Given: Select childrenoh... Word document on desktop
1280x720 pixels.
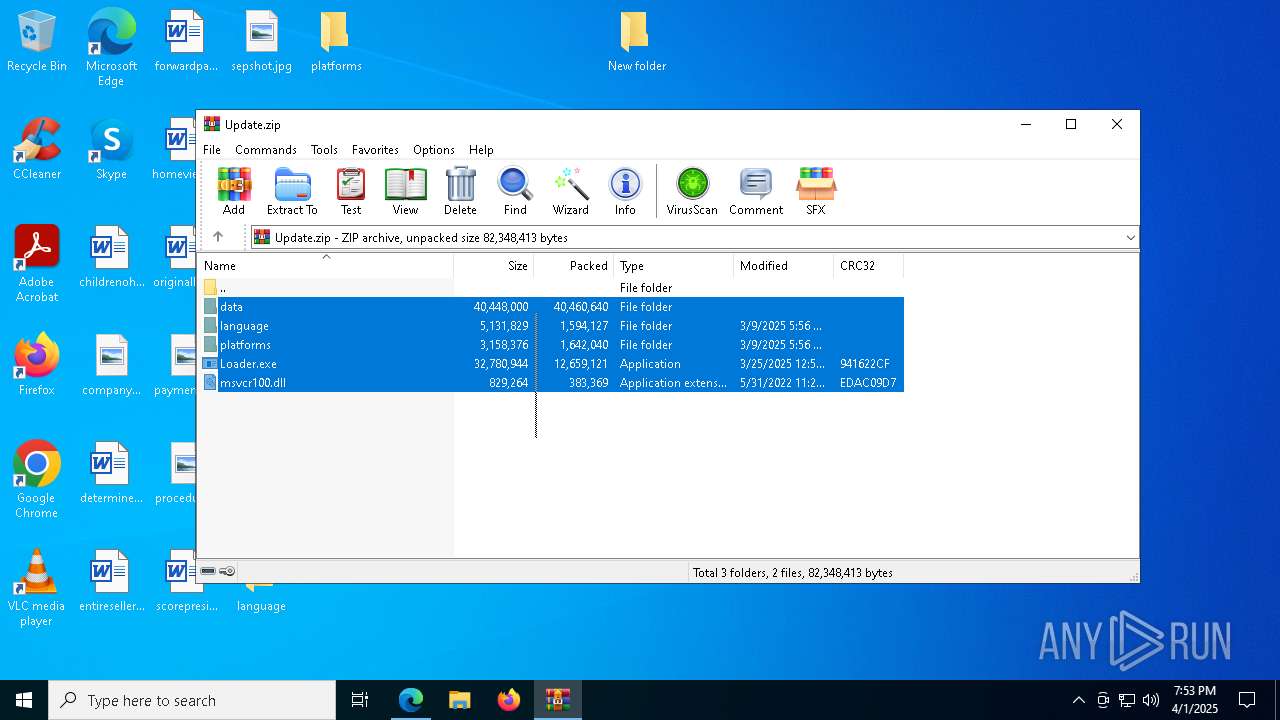Looking at the screenshot, I should (x=111, y=258).
